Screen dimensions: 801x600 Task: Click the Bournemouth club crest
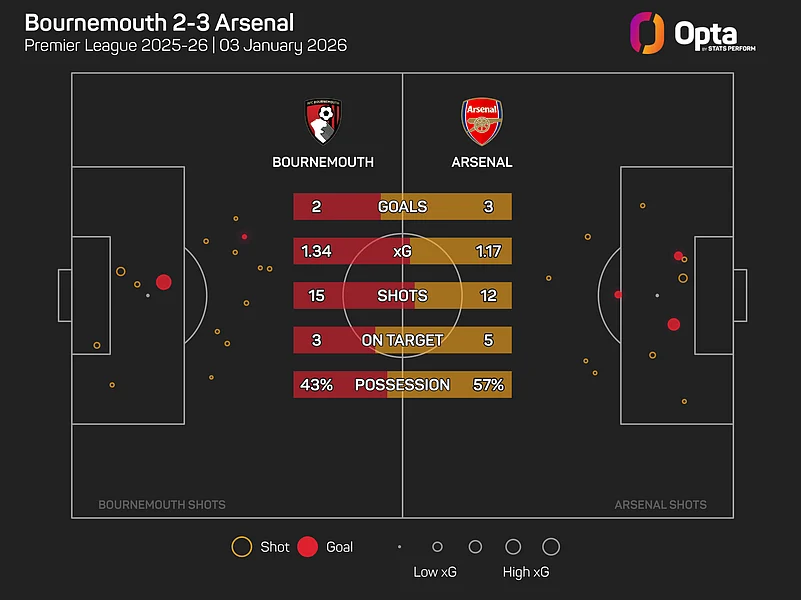(x=323, y=121)
